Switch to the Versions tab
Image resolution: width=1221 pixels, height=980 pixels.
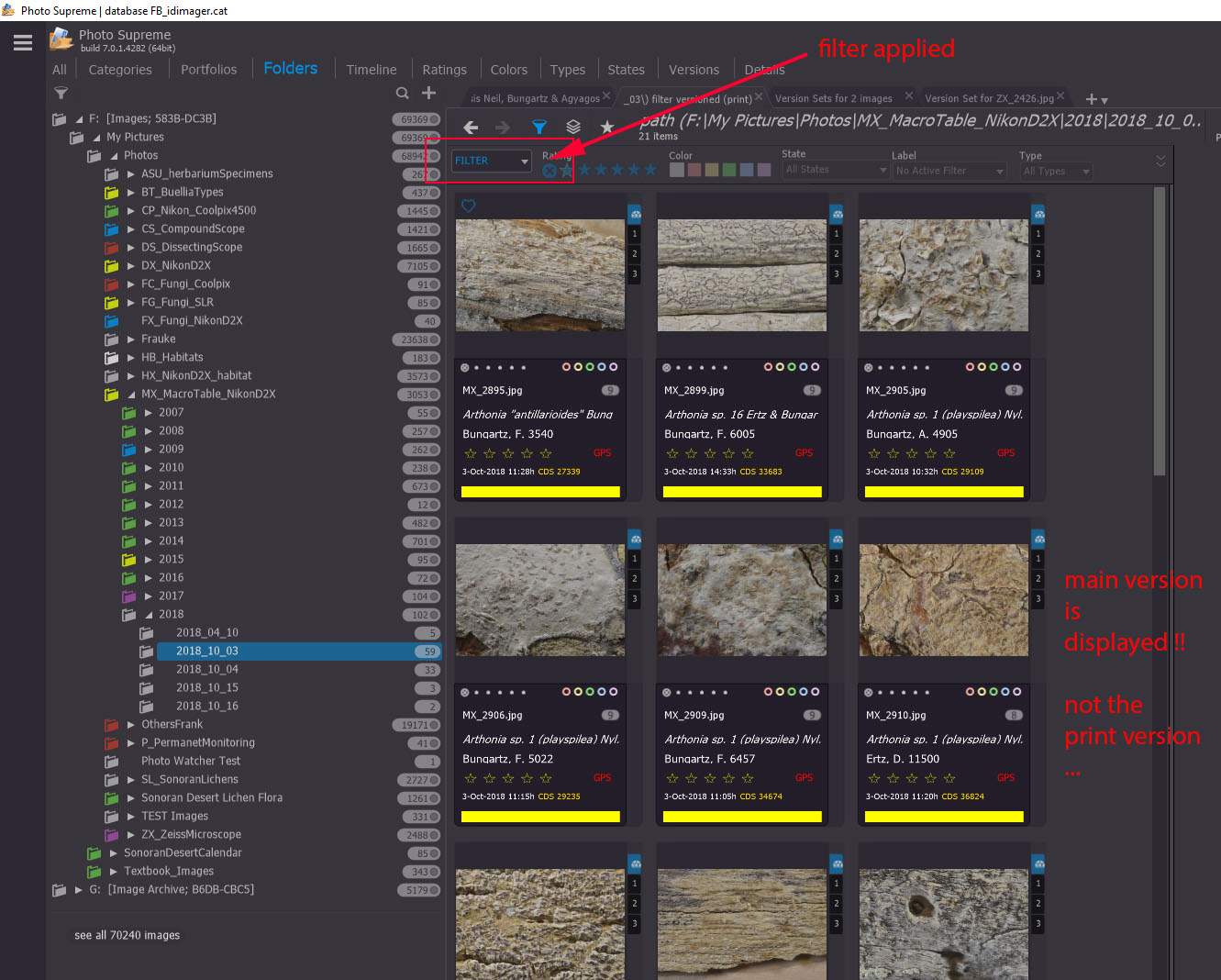coord(694,70)
